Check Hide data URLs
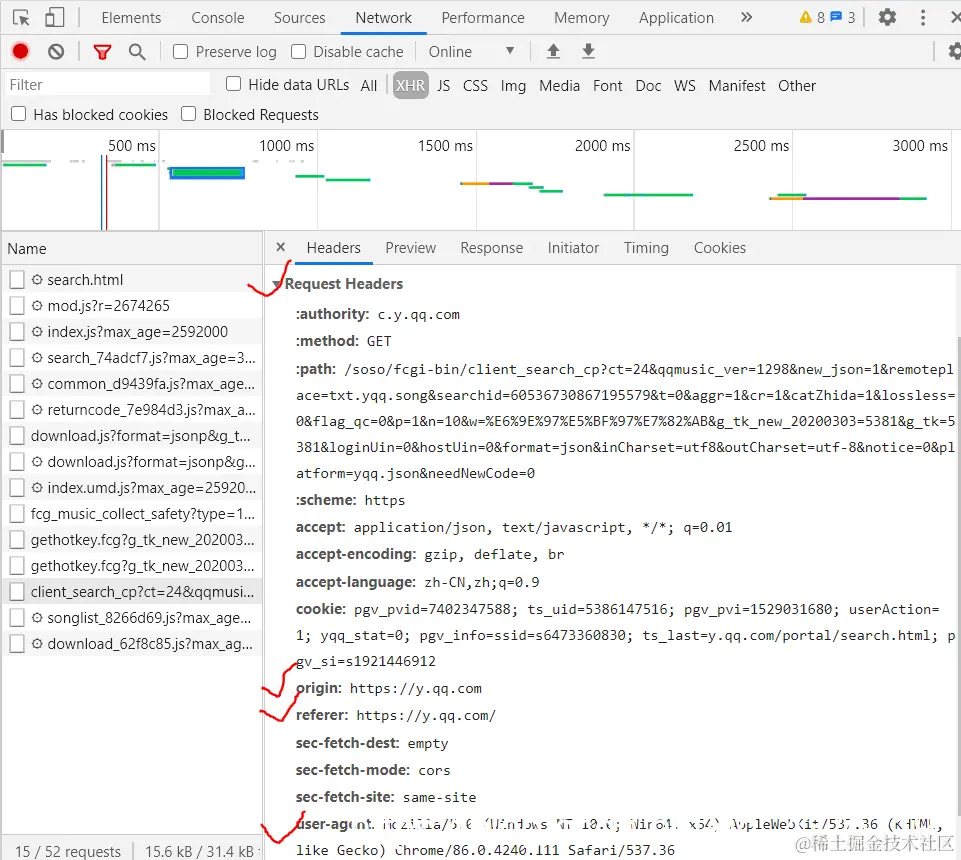 [234, 84]
